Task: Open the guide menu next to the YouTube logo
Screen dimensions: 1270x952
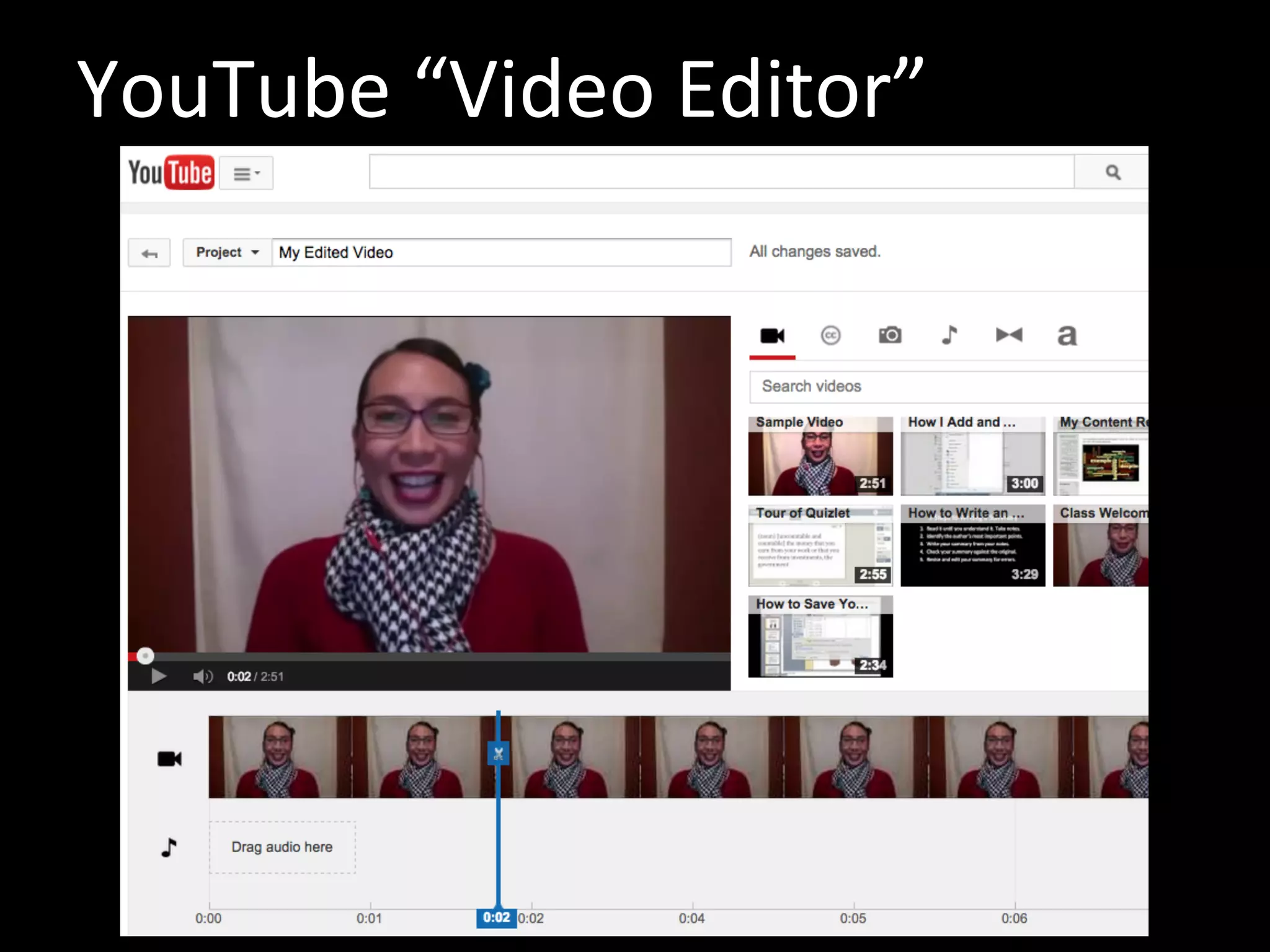Action: click(x=246, y=173)
